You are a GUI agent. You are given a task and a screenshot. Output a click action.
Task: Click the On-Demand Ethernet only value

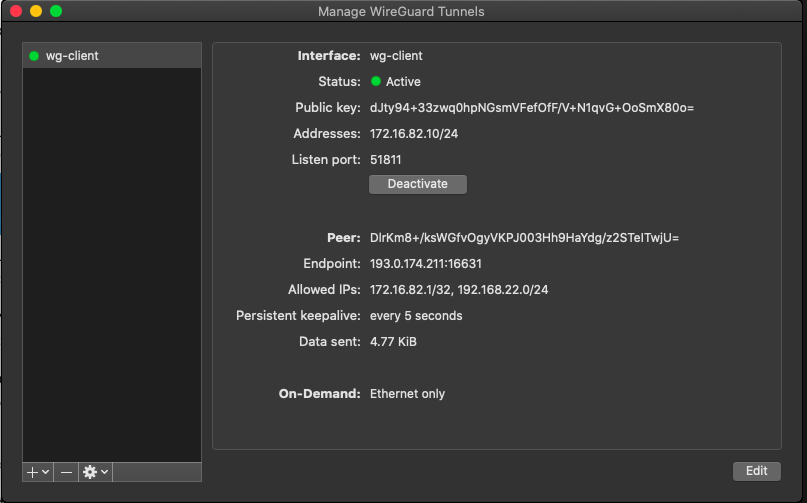pyautogui.click(x=407, y=394)
